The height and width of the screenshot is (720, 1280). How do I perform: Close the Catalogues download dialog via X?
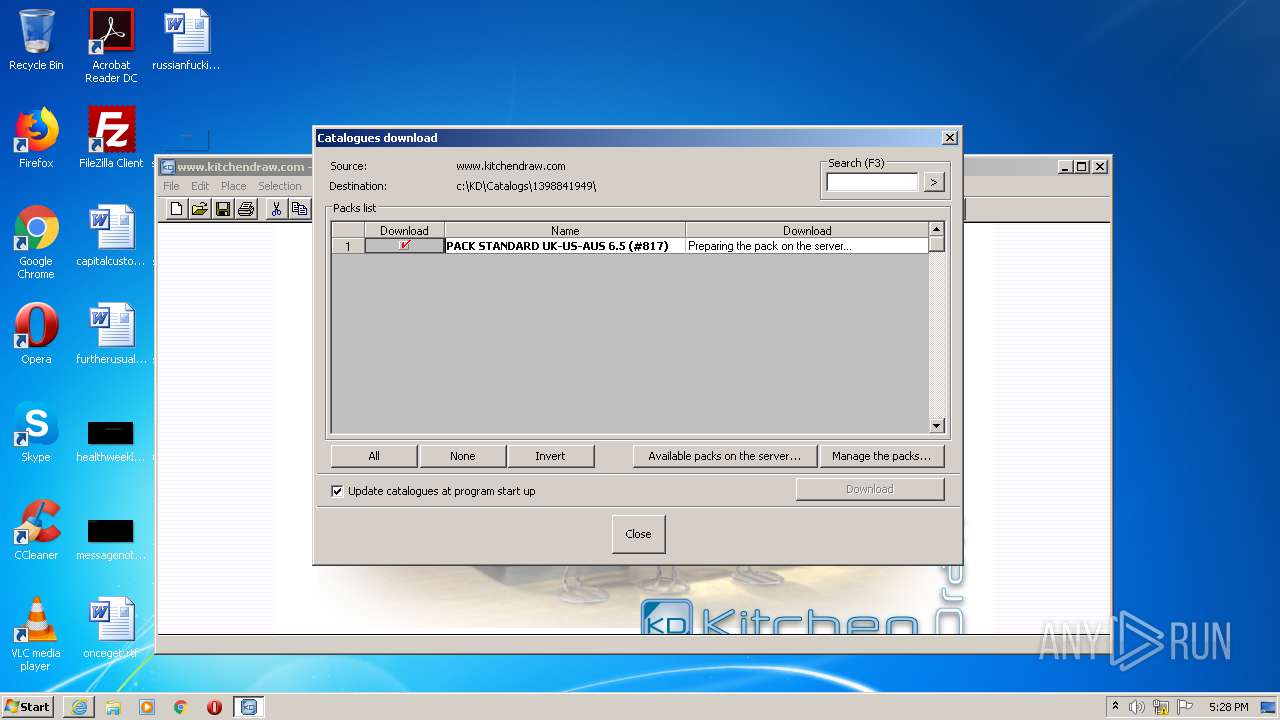tap(950, 138)
